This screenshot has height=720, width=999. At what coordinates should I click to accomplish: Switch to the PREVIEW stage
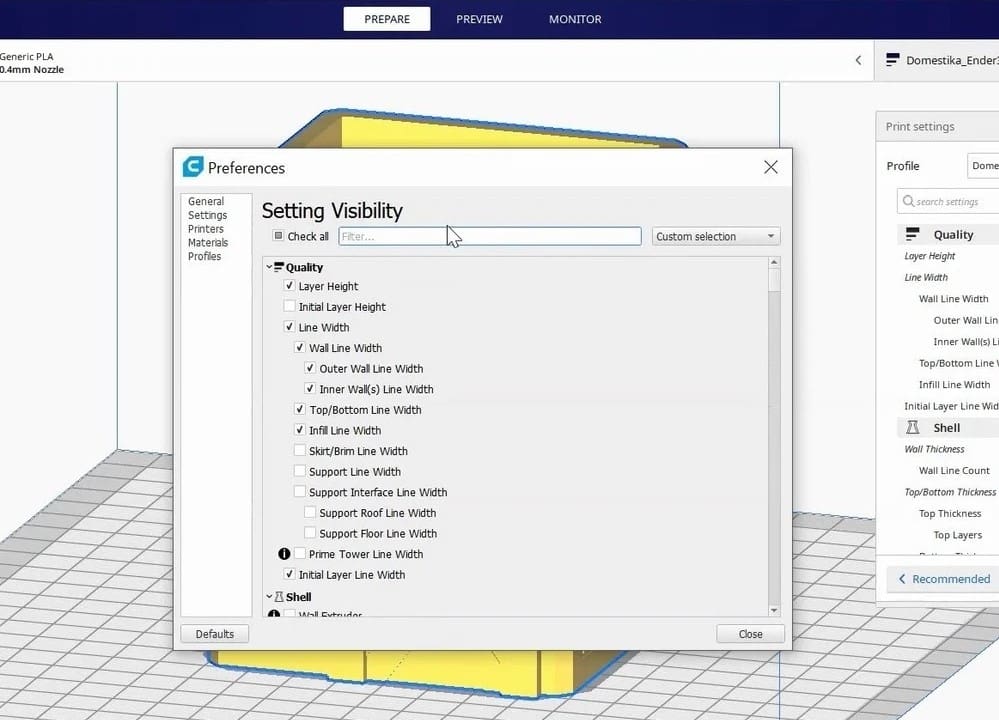tap(479, 19)
